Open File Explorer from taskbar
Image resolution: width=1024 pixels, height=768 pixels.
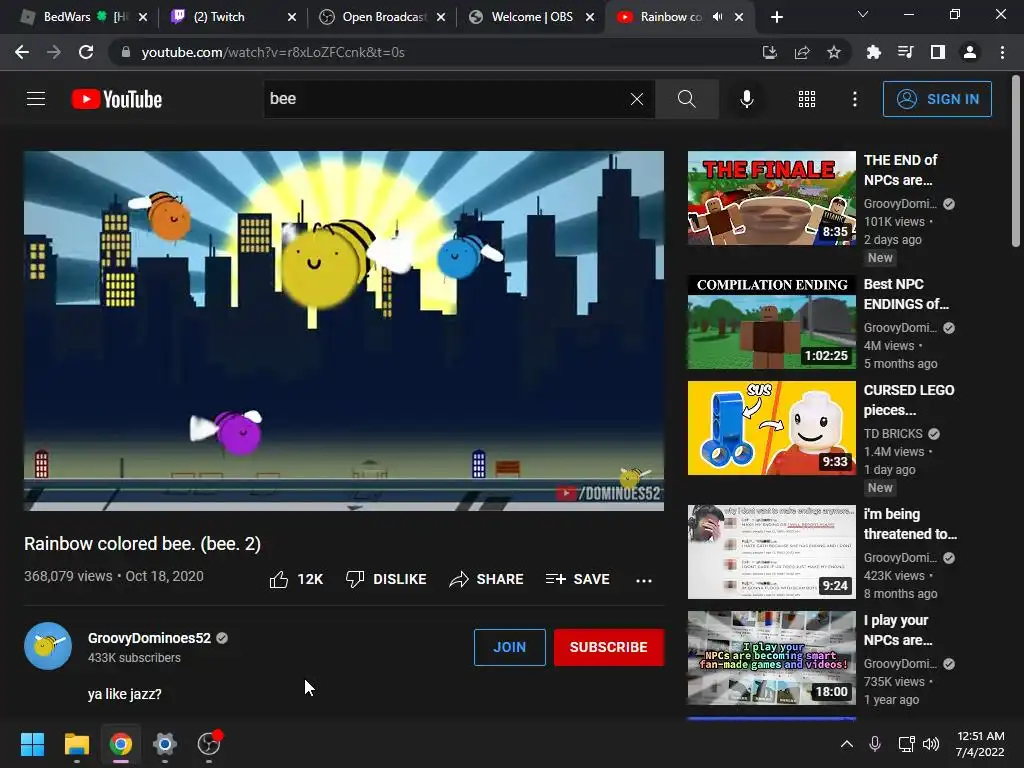(76, 744)
